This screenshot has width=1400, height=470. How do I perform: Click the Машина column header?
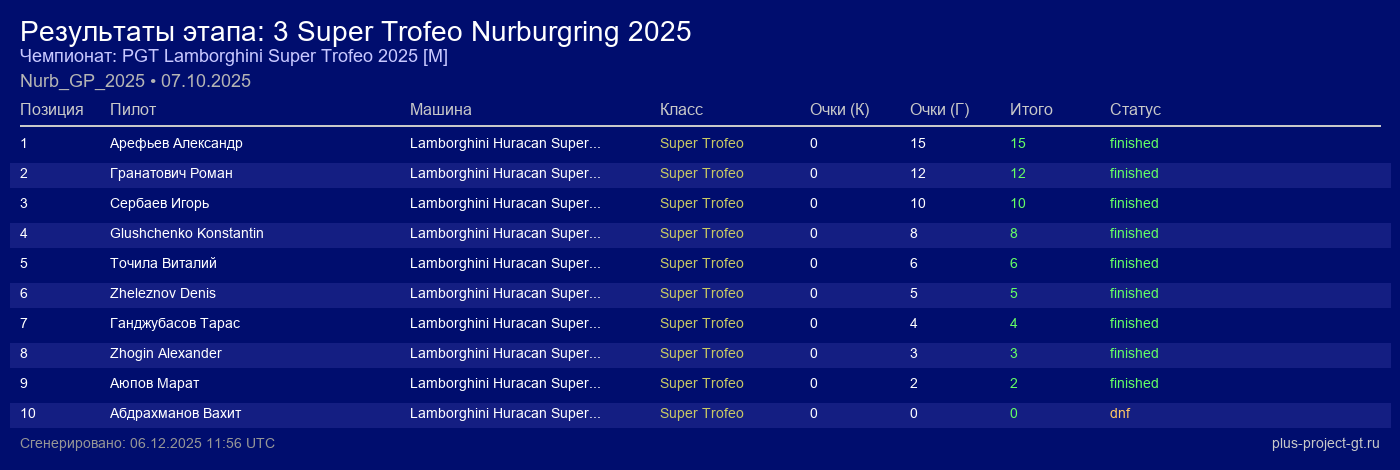tap(440, 109)
